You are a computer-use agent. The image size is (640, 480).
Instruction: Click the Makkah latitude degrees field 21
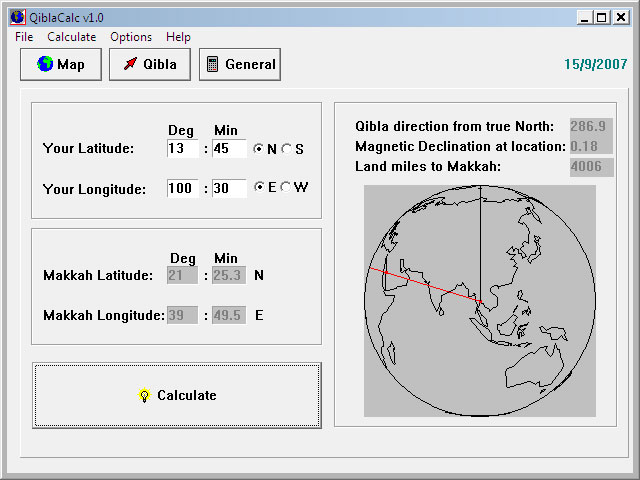[182, 275]
